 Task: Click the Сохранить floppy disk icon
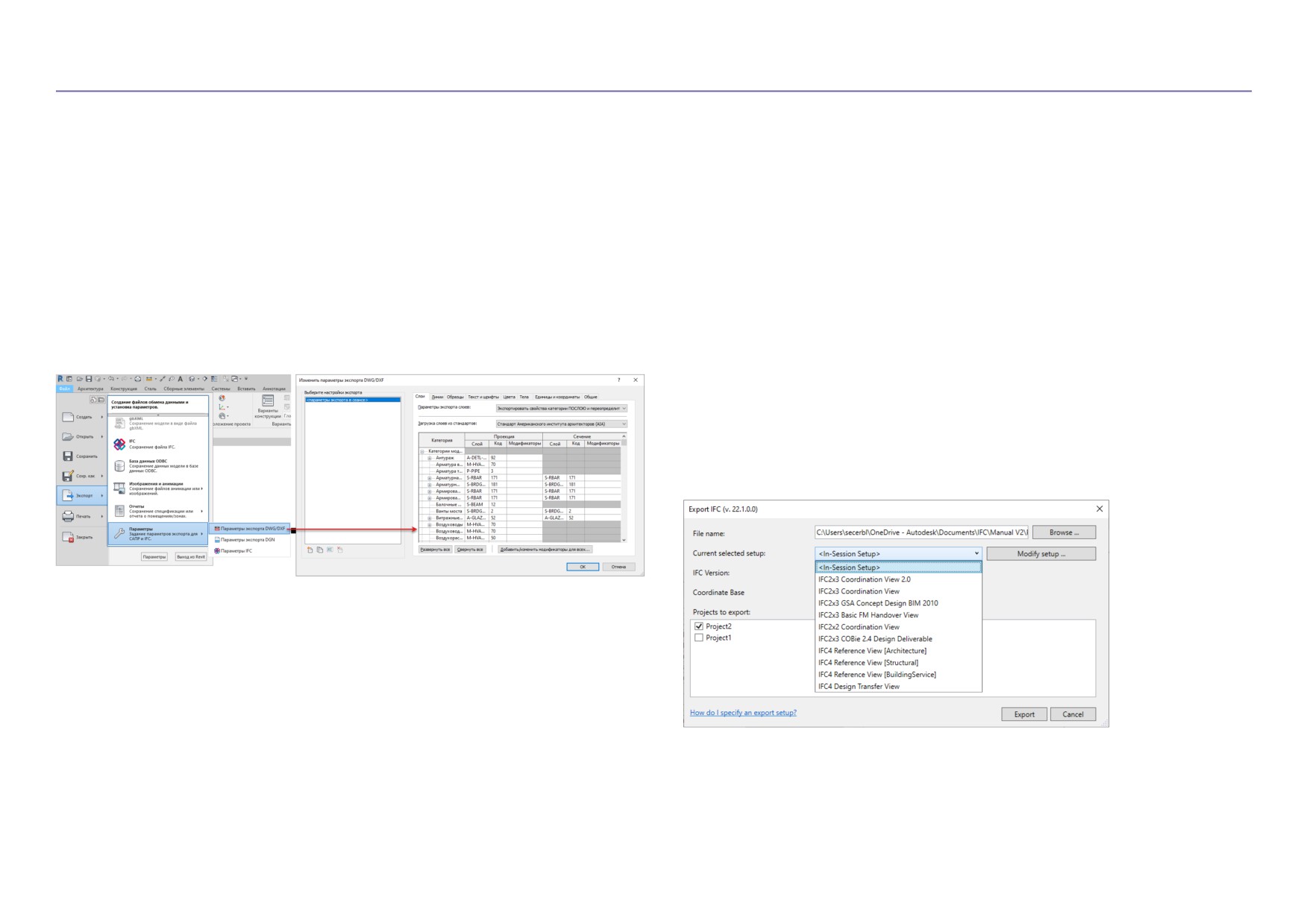click(x=68, y=456)
